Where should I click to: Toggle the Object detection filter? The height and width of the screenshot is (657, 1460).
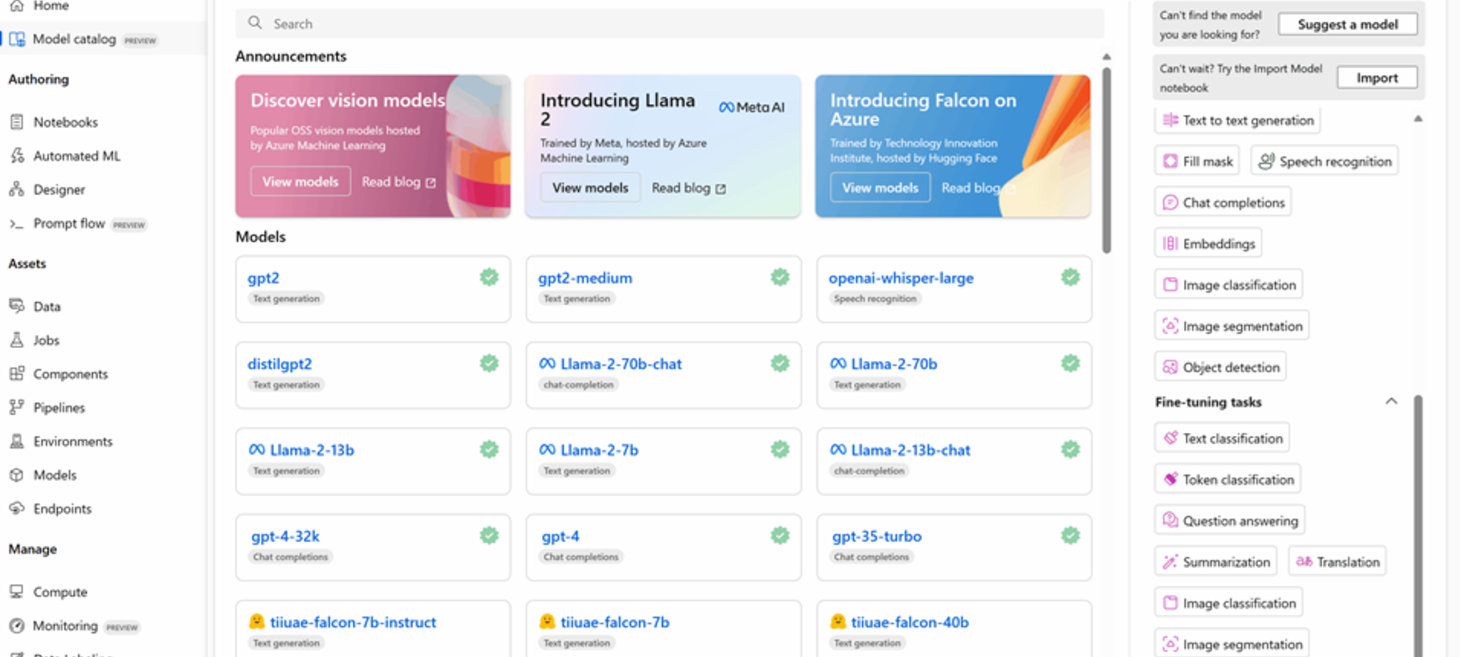(1219, 366)
